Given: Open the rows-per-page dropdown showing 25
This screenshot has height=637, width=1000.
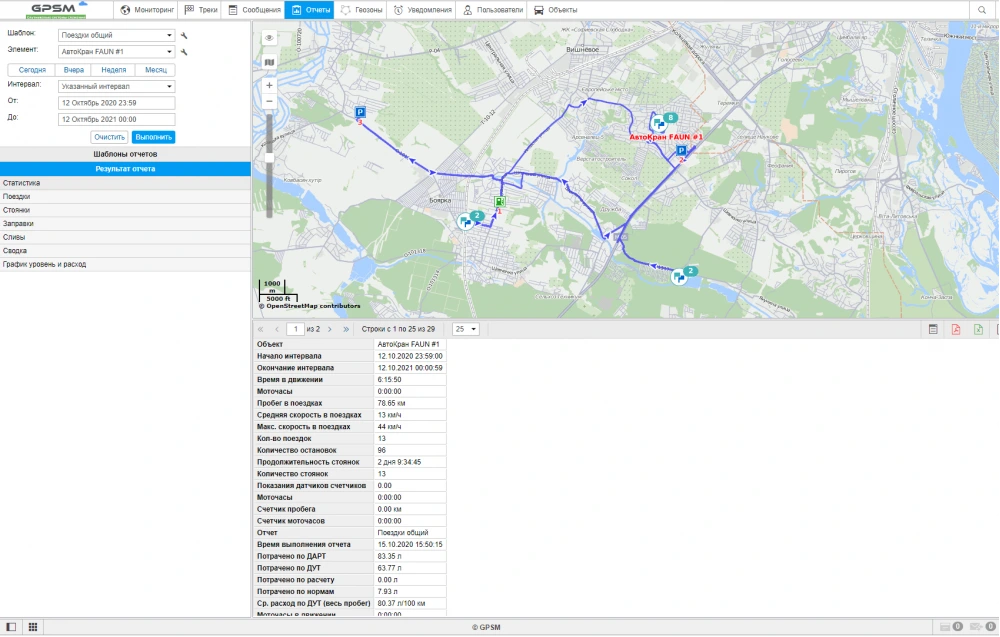Looking at the screenshot, I should click(x=466, y=329).
